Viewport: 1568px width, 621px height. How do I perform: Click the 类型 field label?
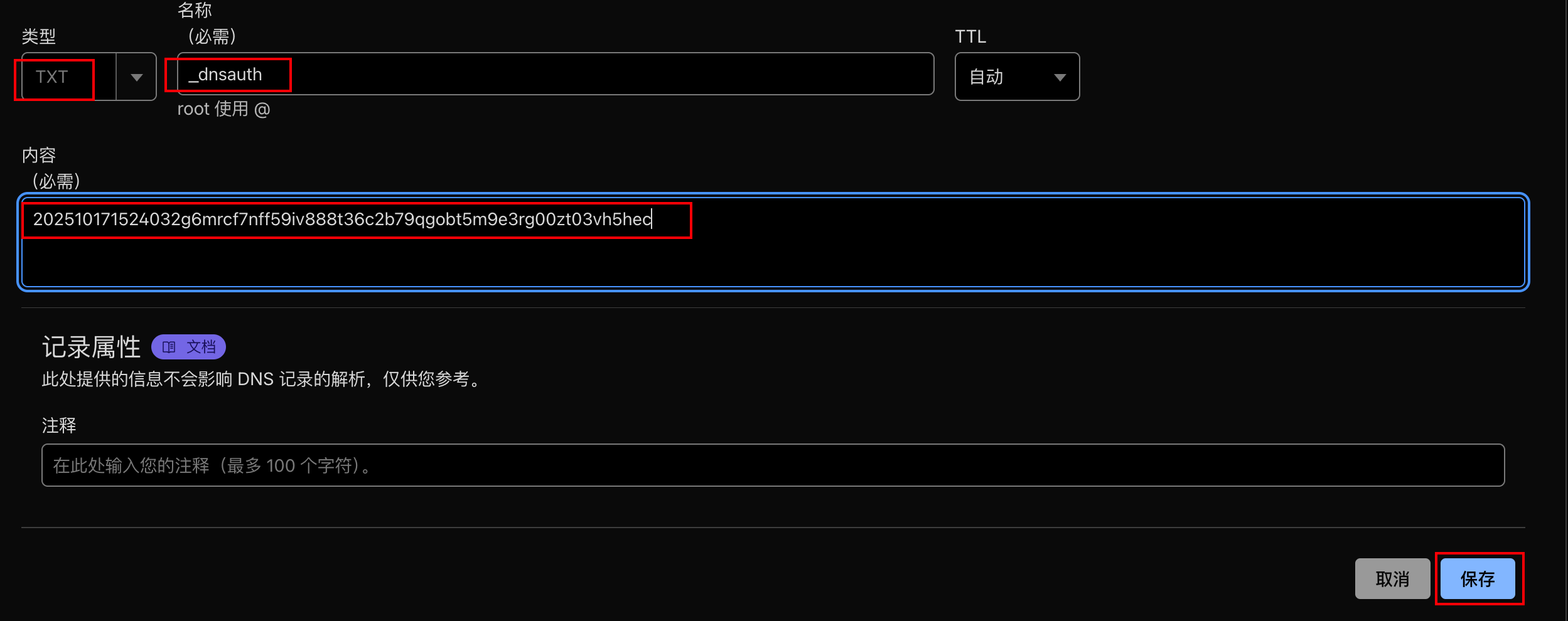click(x=39, y=36)
